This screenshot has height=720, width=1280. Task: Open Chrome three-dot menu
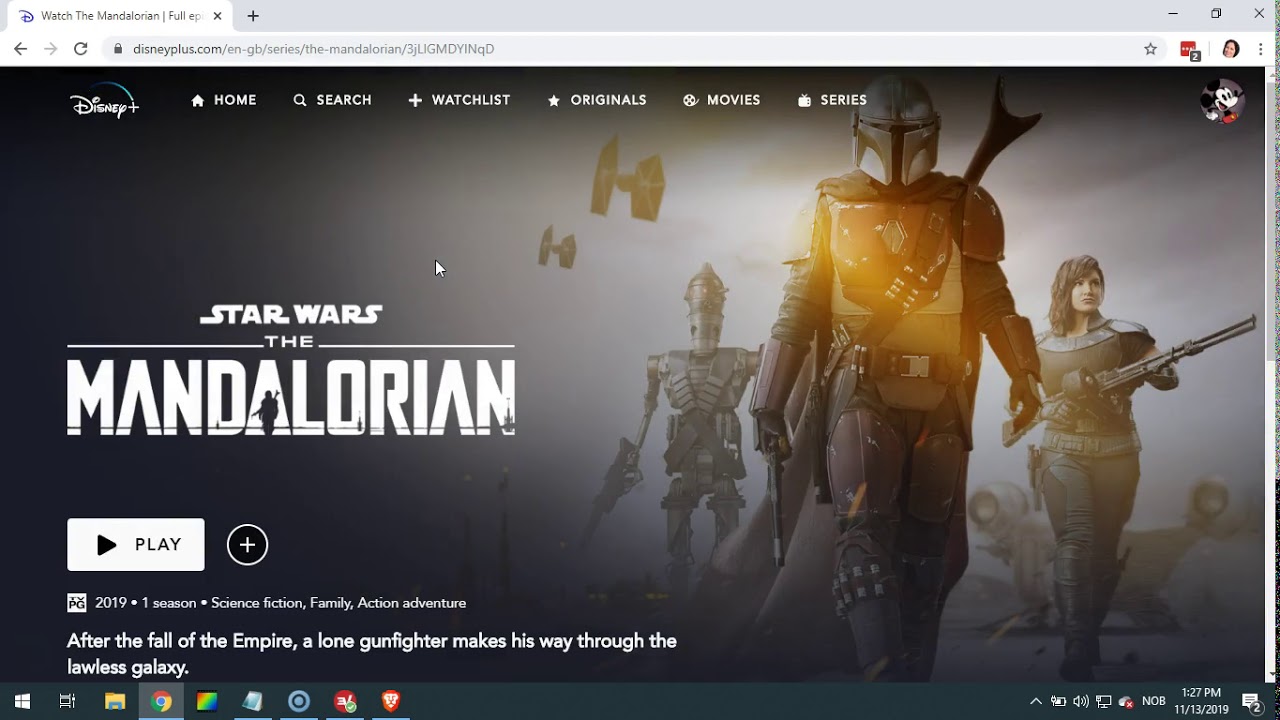(1260, 49)
